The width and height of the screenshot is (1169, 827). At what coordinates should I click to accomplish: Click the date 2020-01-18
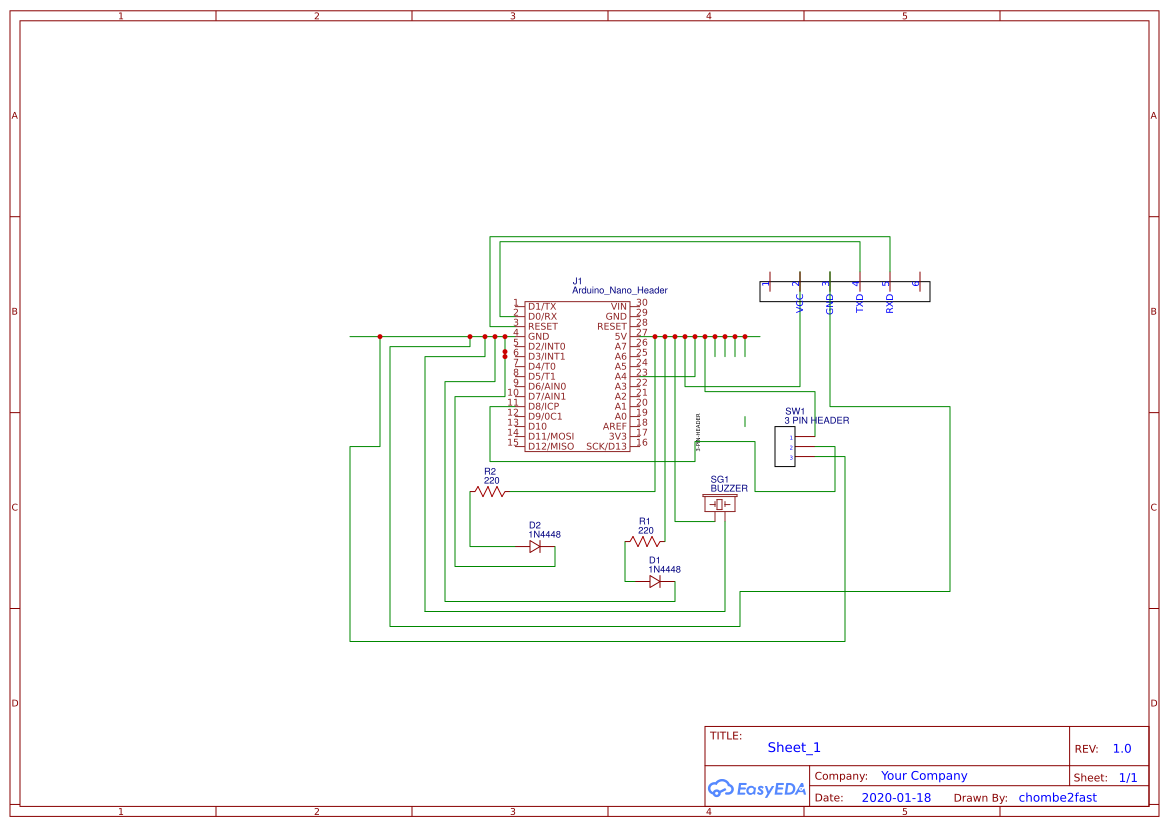click(x=896, y=797)
